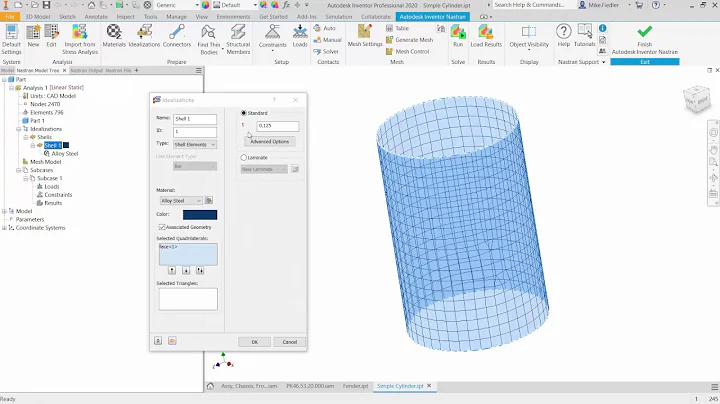Expand the Coordinate Systems node
Screen dimensions: 720x404
tap(4, 228)
